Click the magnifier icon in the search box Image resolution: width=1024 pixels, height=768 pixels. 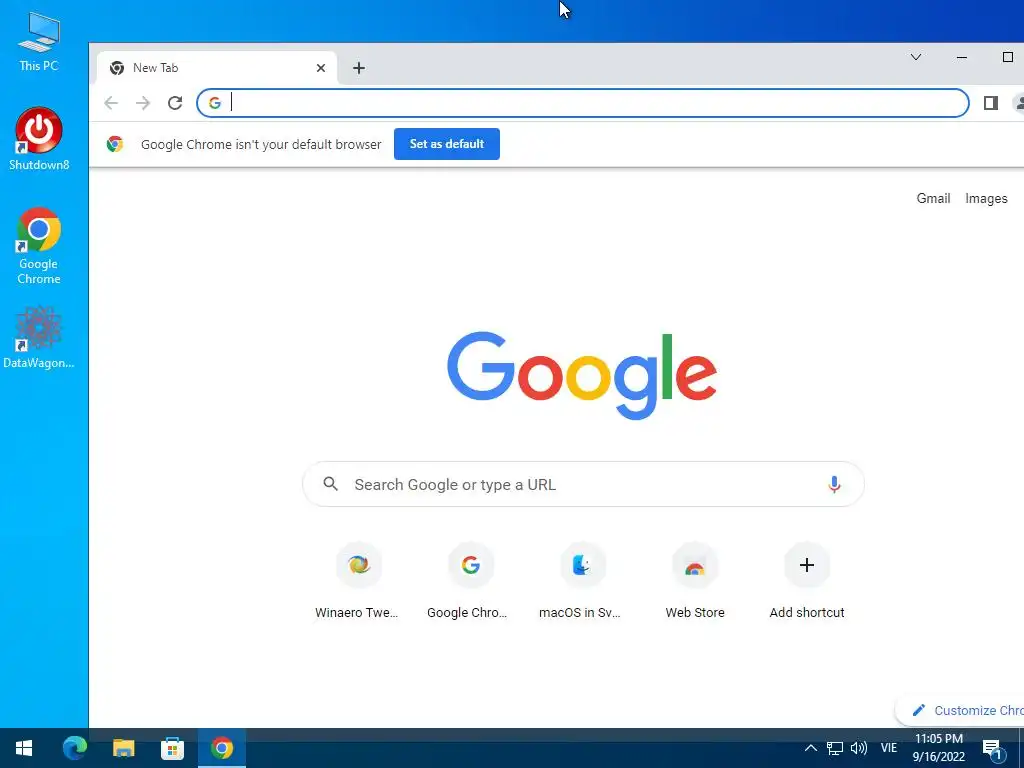[x=331, y=484]
